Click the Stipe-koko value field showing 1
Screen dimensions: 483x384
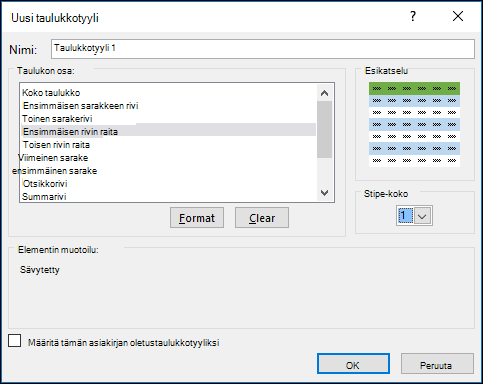coord(405,216)
